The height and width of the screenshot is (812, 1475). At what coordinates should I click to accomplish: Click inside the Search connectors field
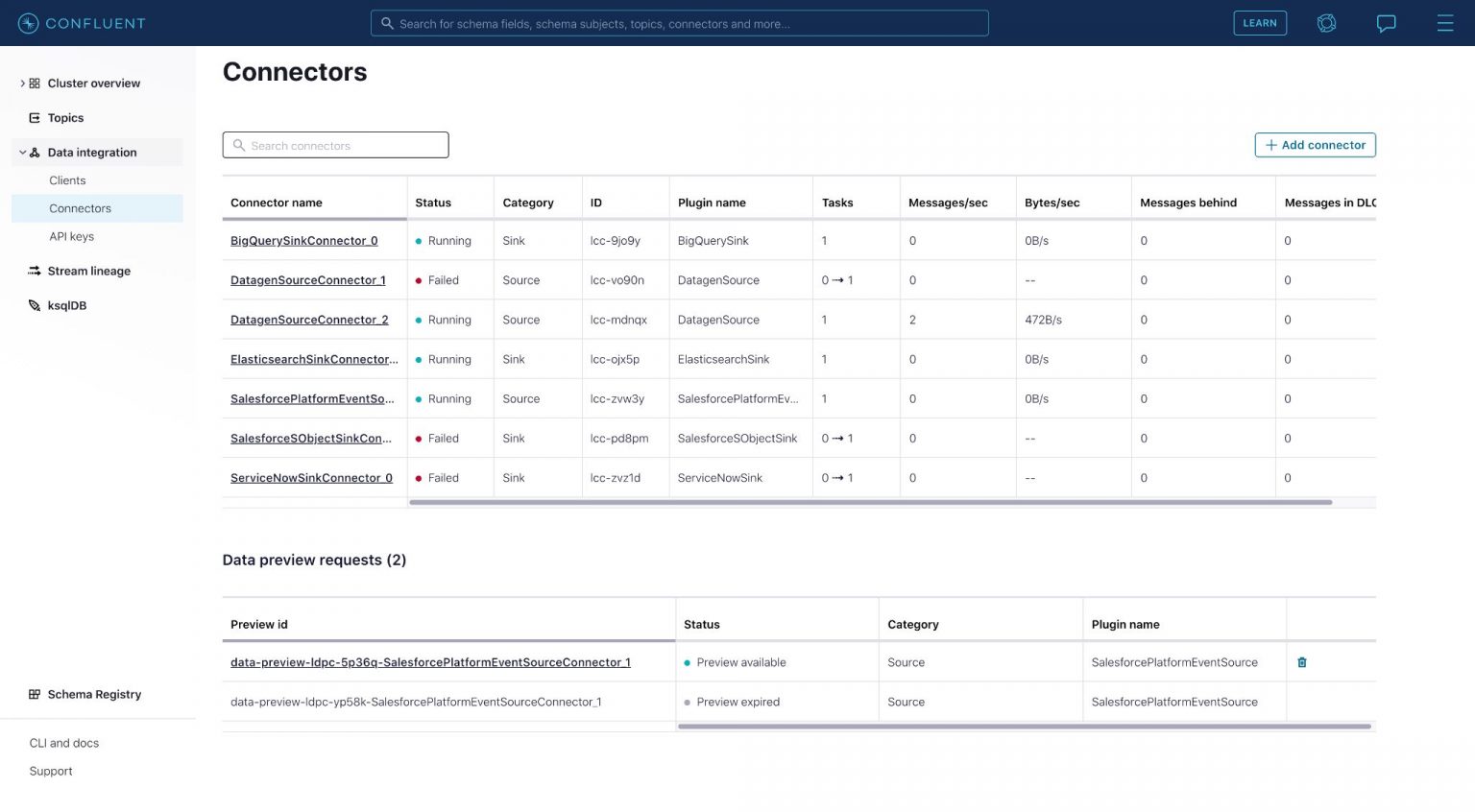pos(335,145)
